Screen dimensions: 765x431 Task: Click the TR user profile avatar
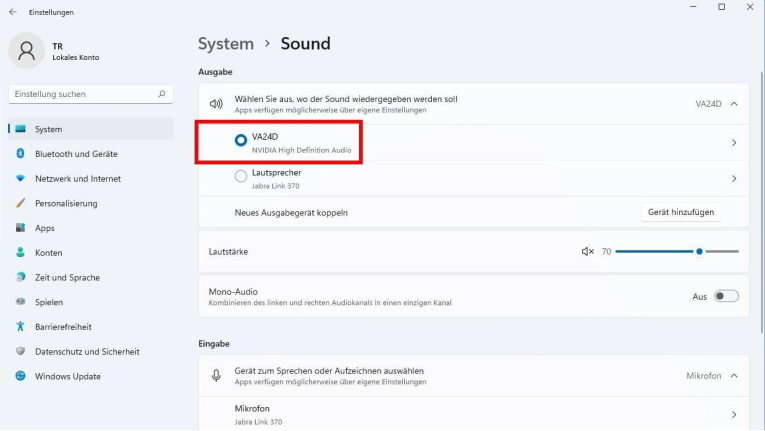(x=26, y=51)
